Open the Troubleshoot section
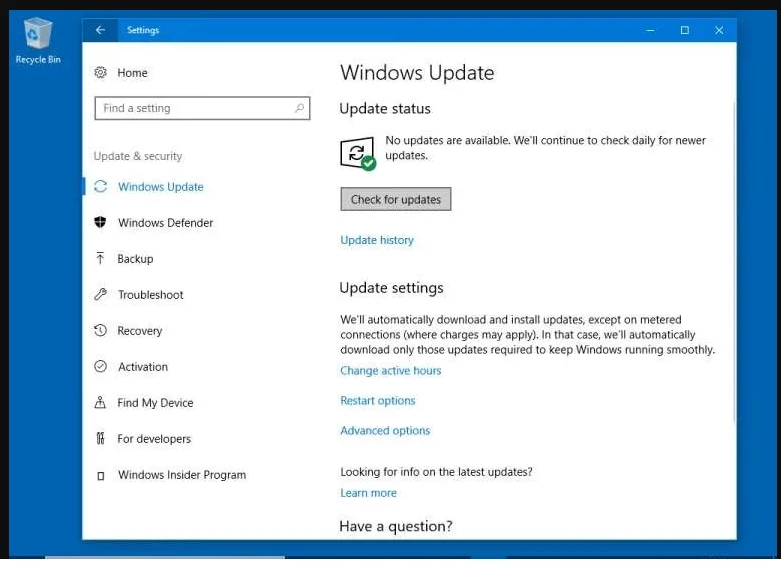The height and width of the screenshot is (564, 781). (150, 294)
